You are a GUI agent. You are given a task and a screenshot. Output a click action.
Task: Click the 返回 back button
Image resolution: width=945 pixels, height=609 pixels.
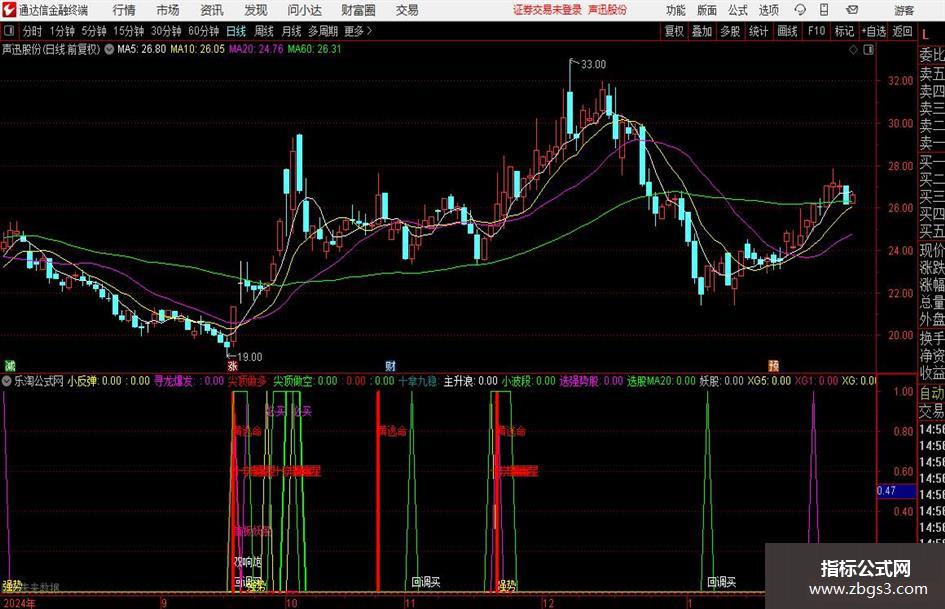tap(902, 31)
